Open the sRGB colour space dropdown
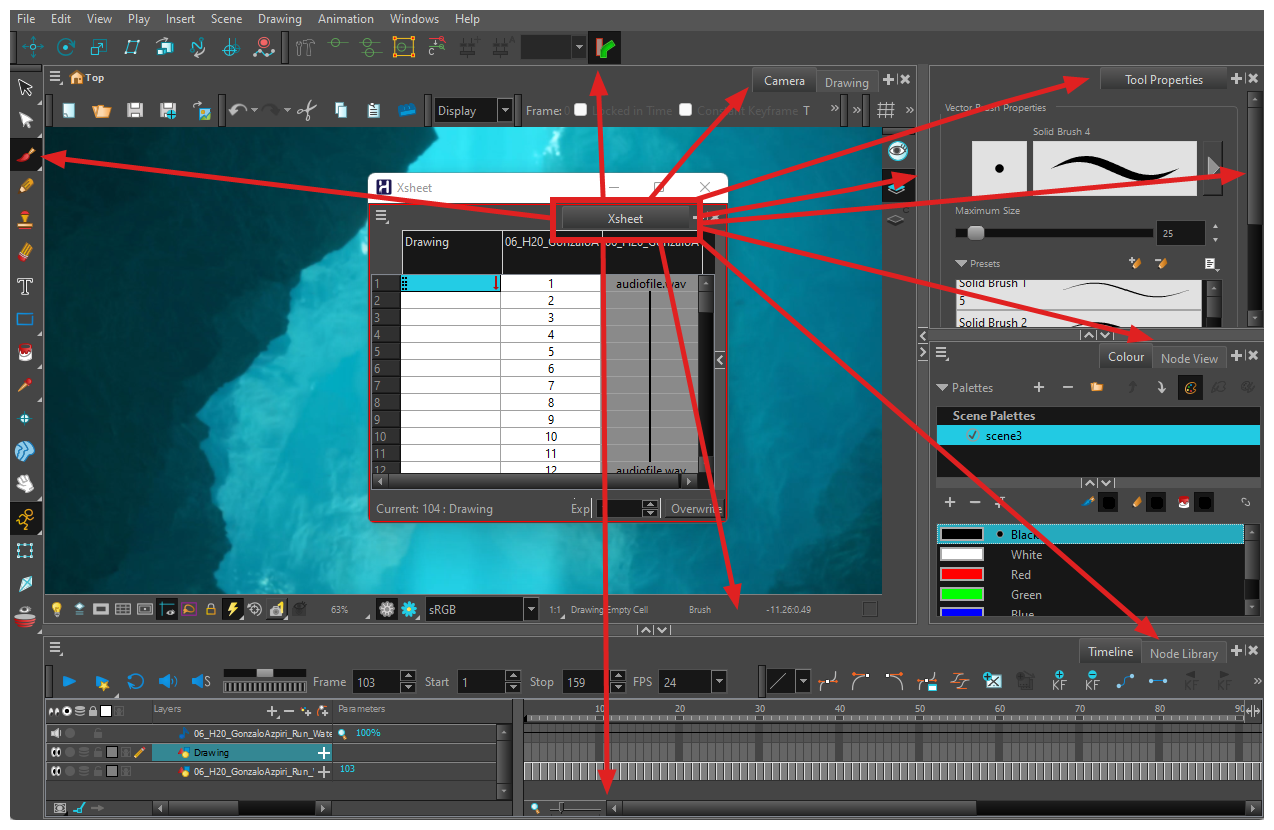 pos(530,609)
